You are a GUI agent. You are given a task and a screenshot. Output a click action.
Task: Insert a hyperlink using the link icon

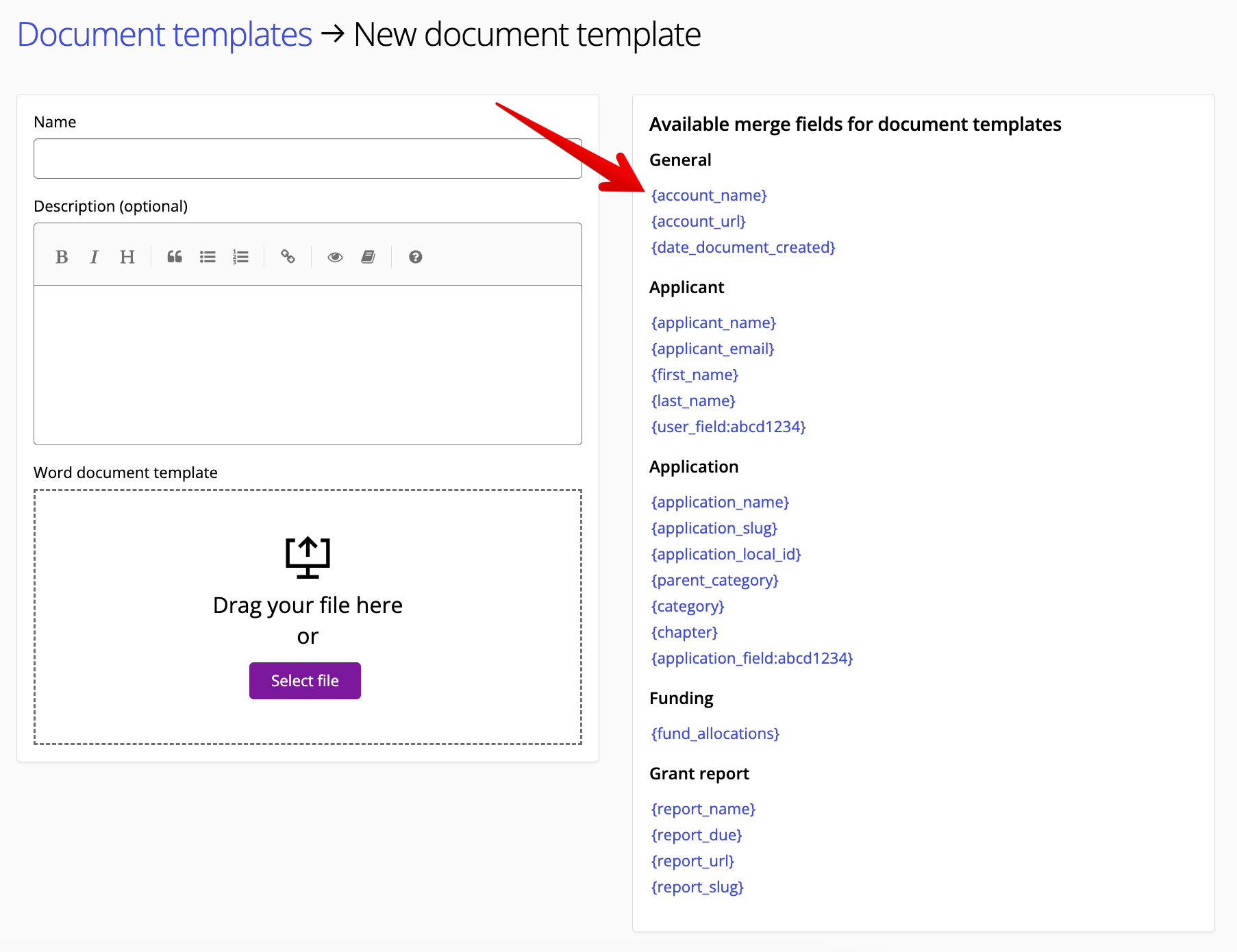pyautogui.click(x=288, y=256)
